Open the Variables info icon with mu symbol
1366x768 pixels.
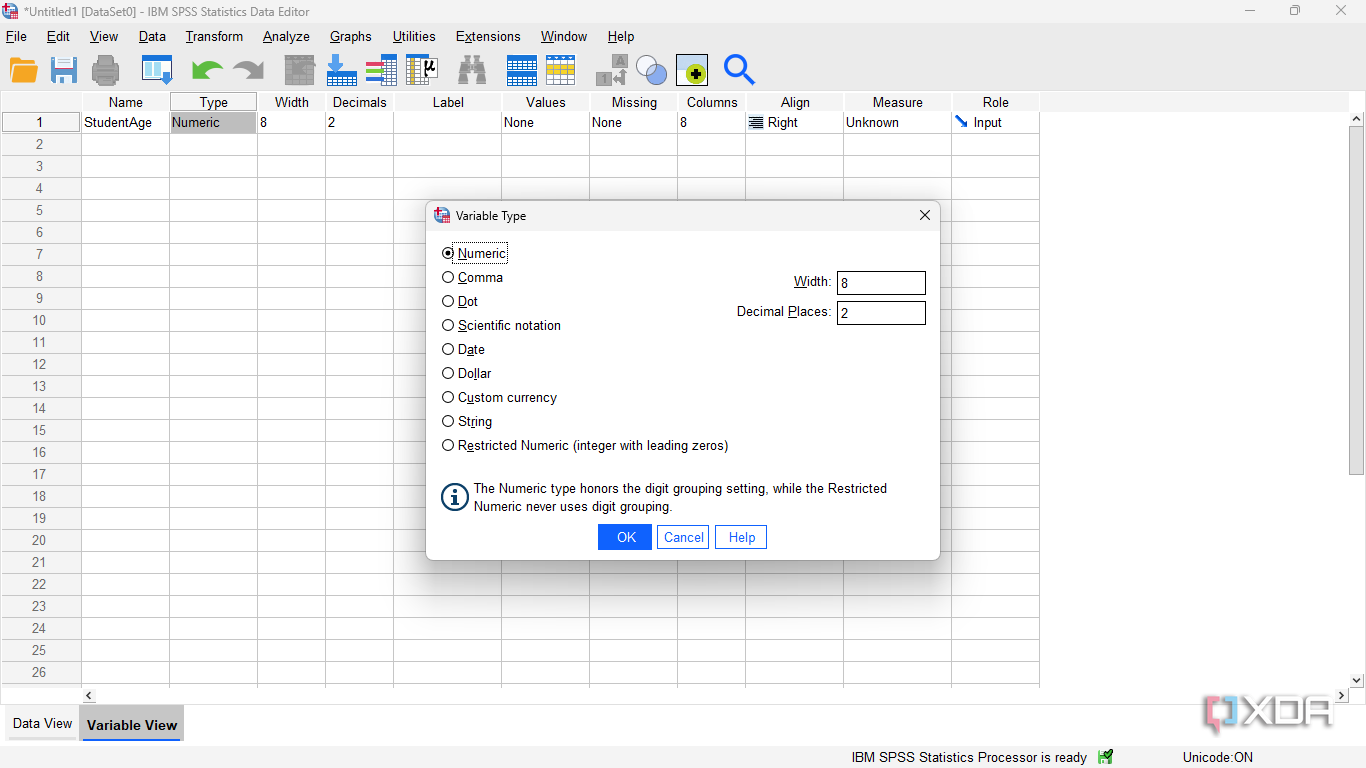(x=422, y=70)
